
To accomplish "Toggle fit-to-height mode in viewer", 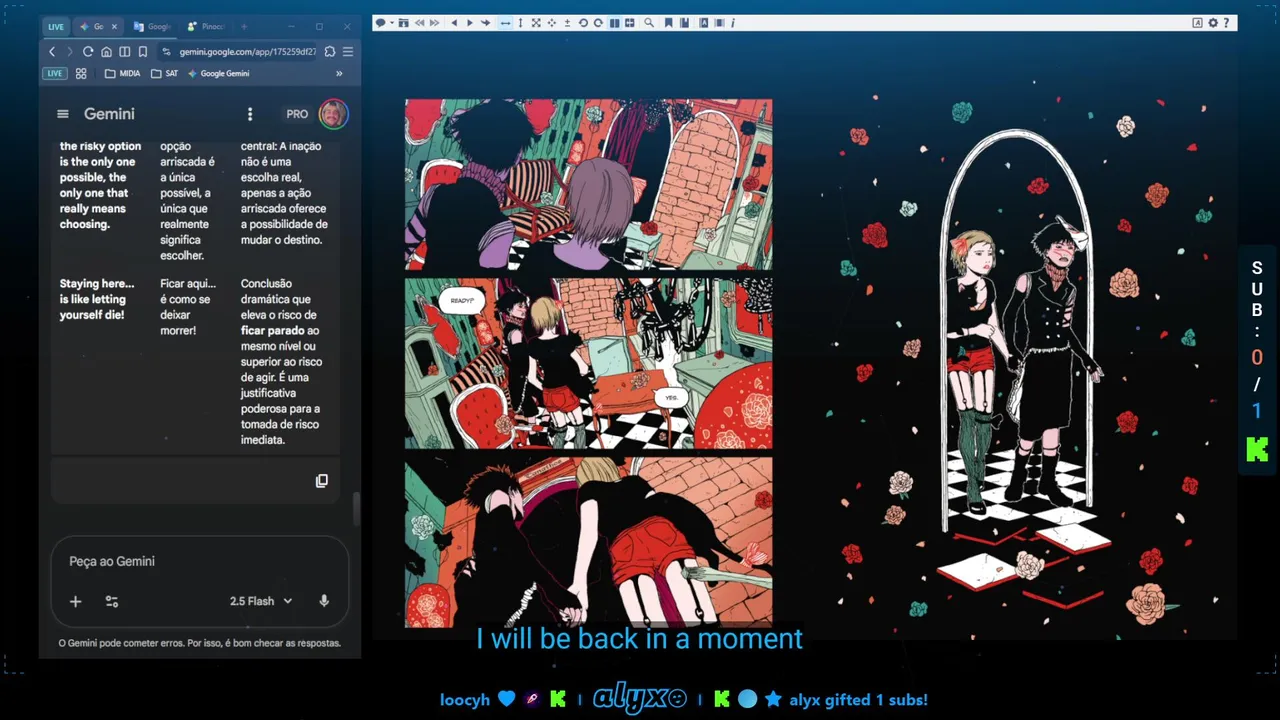I will coord(520,23).
